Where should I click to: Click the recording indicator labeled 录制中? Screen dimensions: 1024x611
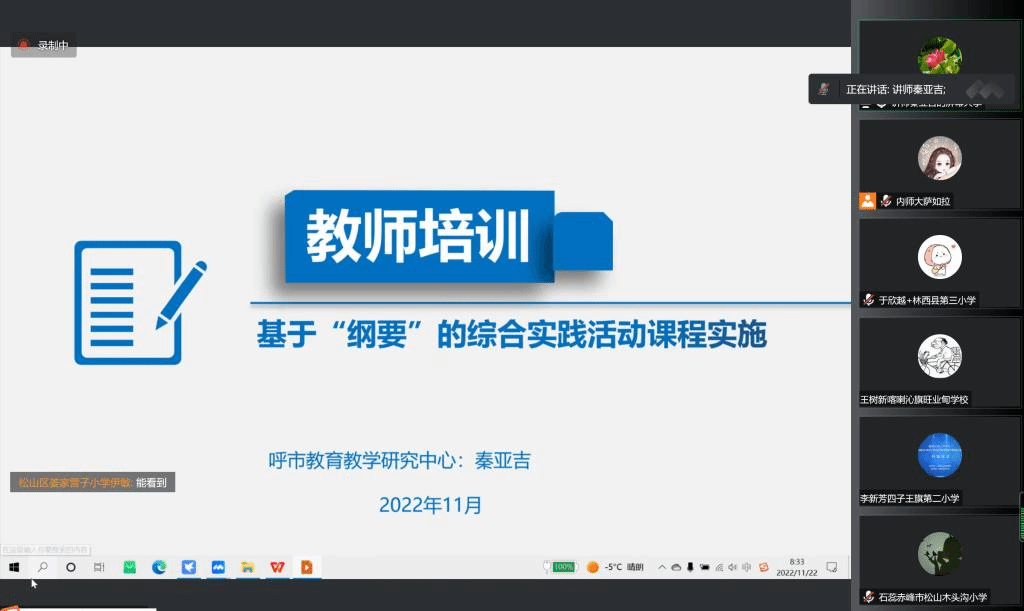(43, 45)
